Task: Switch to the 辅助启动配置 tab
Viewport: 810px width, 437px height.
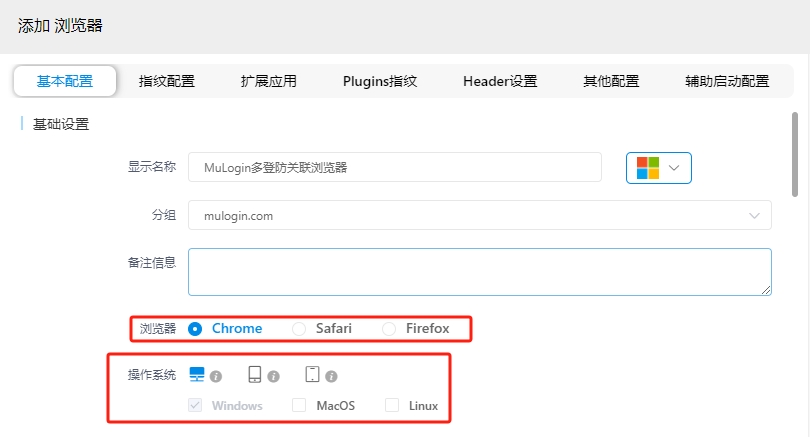Action: pos(727,81)
